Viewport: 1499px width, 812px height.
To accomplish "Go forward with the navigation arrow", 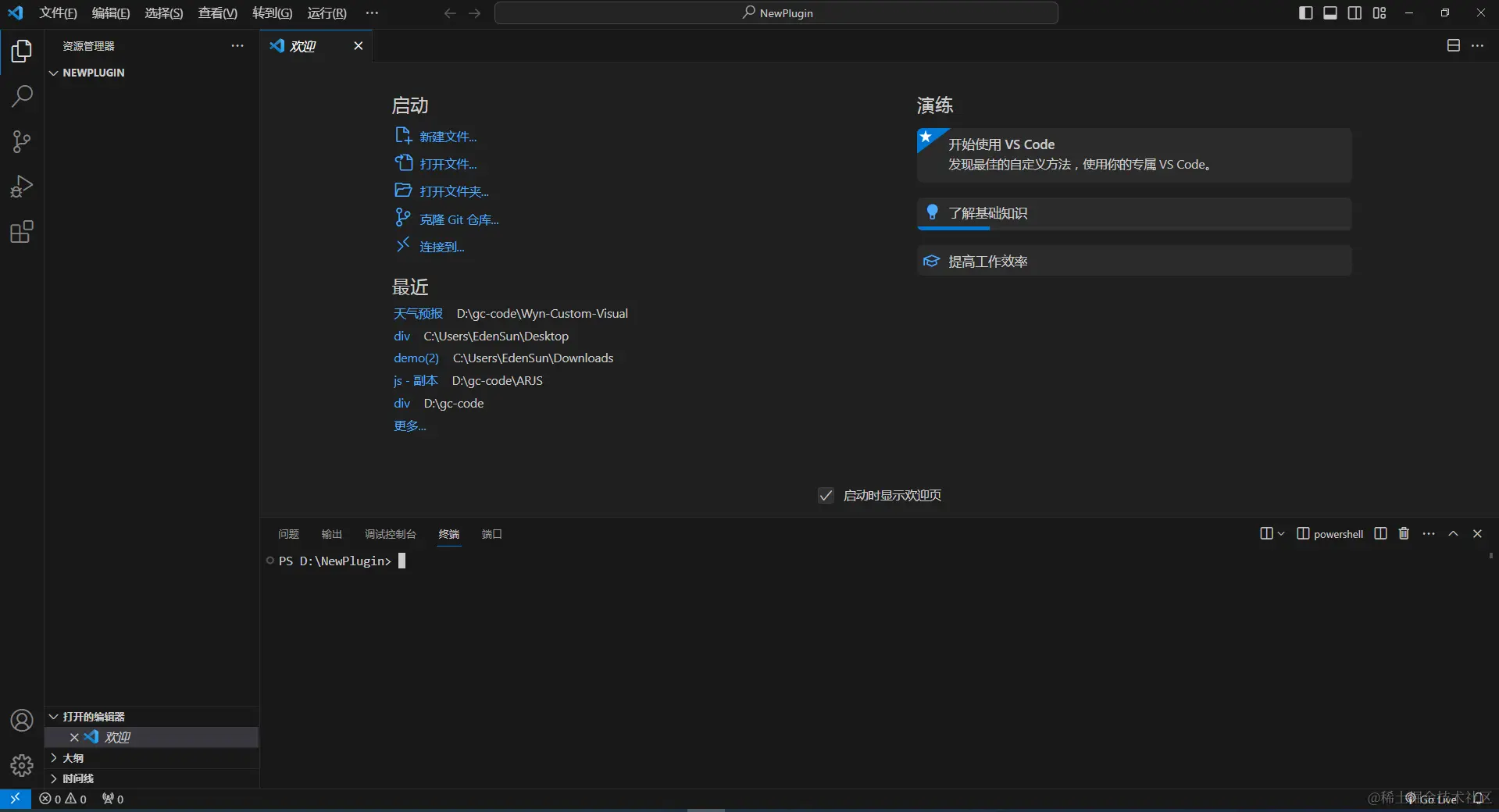I will tap(474, 13).
